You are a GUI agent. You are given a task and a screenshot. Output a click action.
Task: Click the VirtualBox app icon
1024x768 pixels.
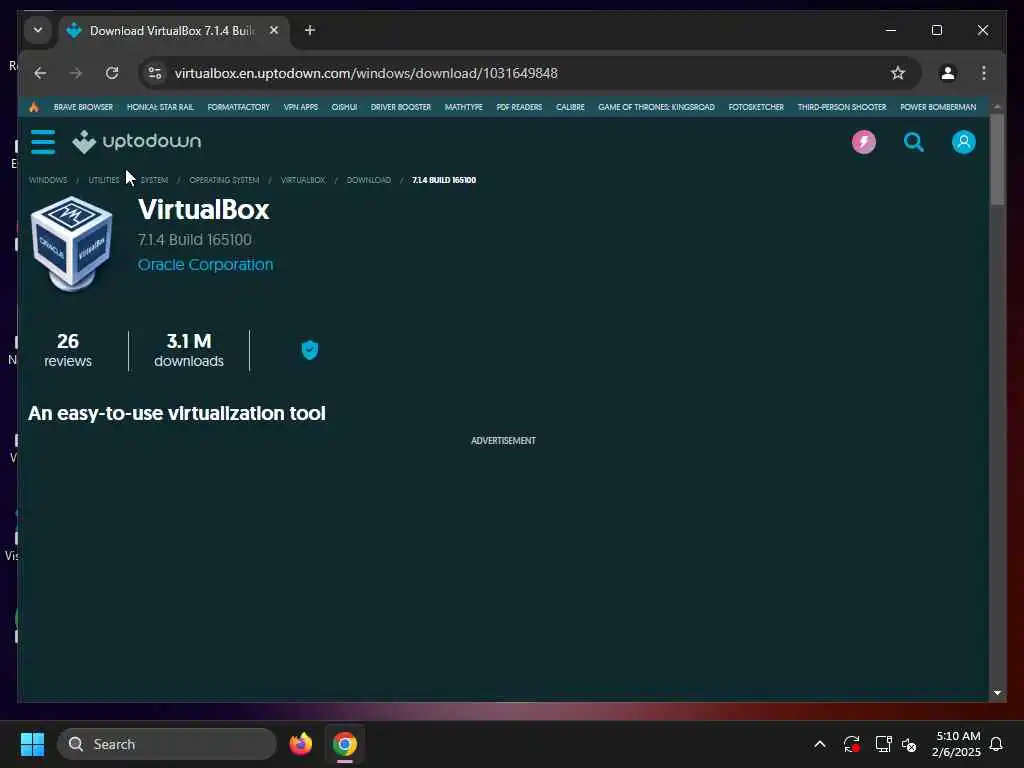pyautogui.click(x=72, y=243)
